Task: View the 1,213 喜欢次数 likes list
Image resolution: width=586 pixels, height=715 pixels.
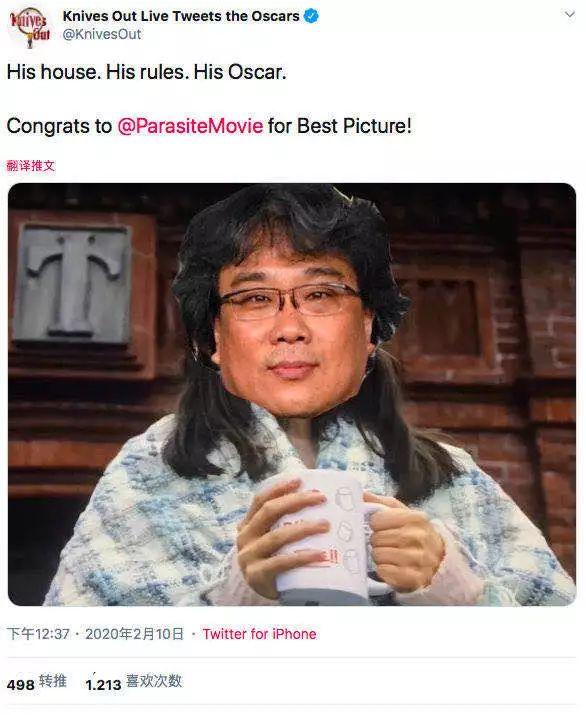Action: [134, 683]
